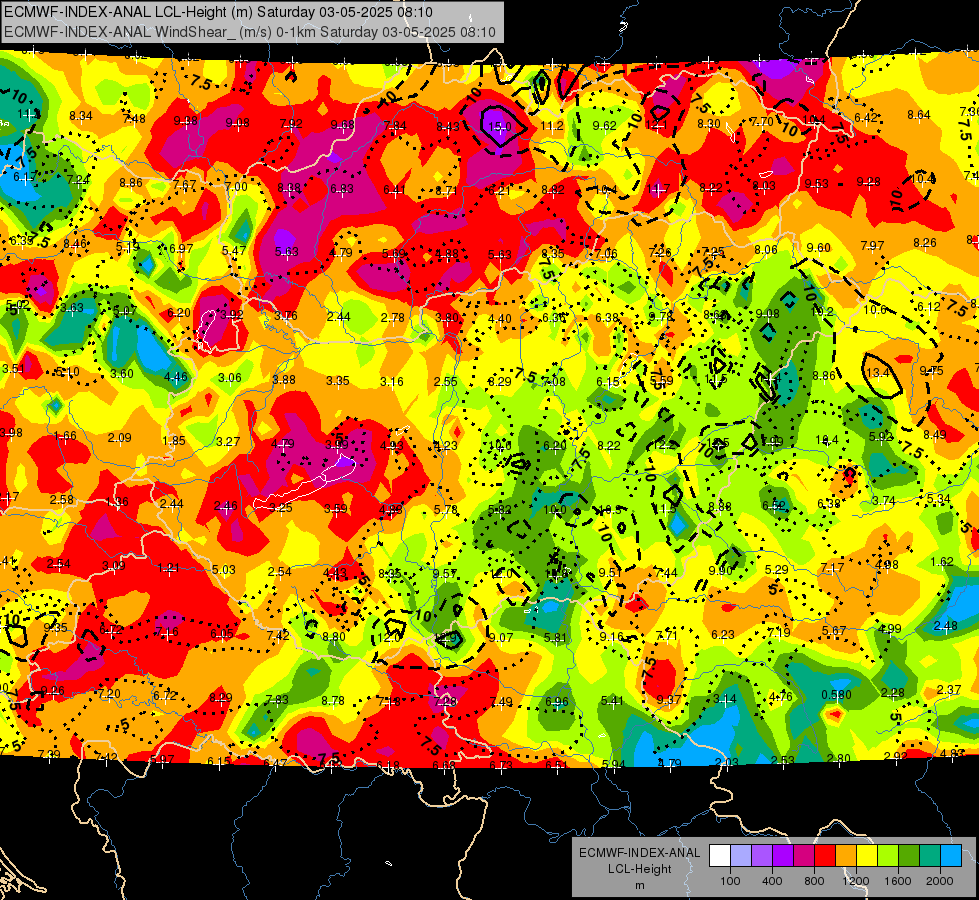Click the 8.78 grid value
979x900 pixels.
pyautogui.click(x=333, y=701)
